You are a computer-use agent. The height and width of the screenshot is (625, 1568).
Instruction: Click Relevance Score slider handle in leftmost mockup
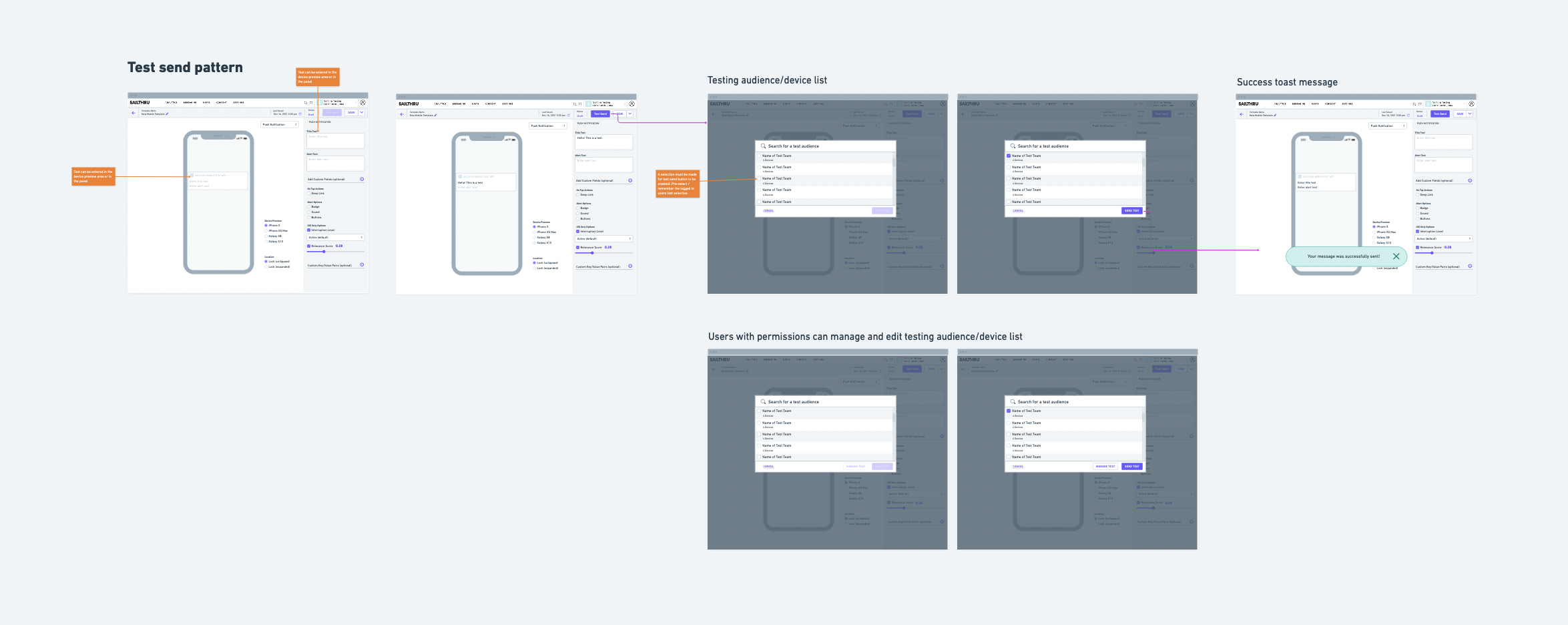click(324, 252)
